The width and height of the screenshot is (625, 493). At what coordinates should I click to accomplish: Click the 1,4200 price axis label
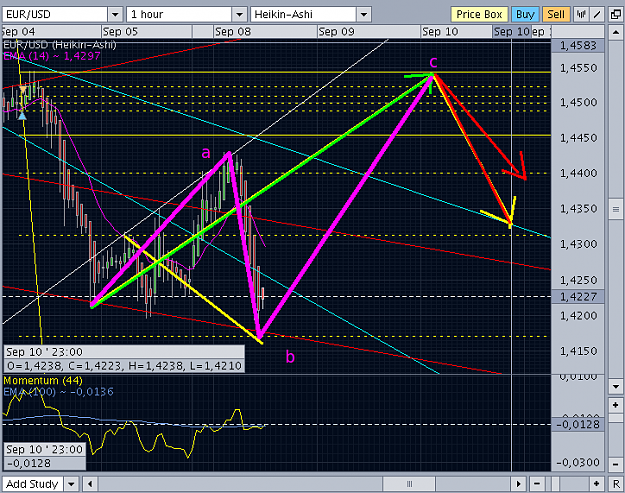[x=578, y=316]
